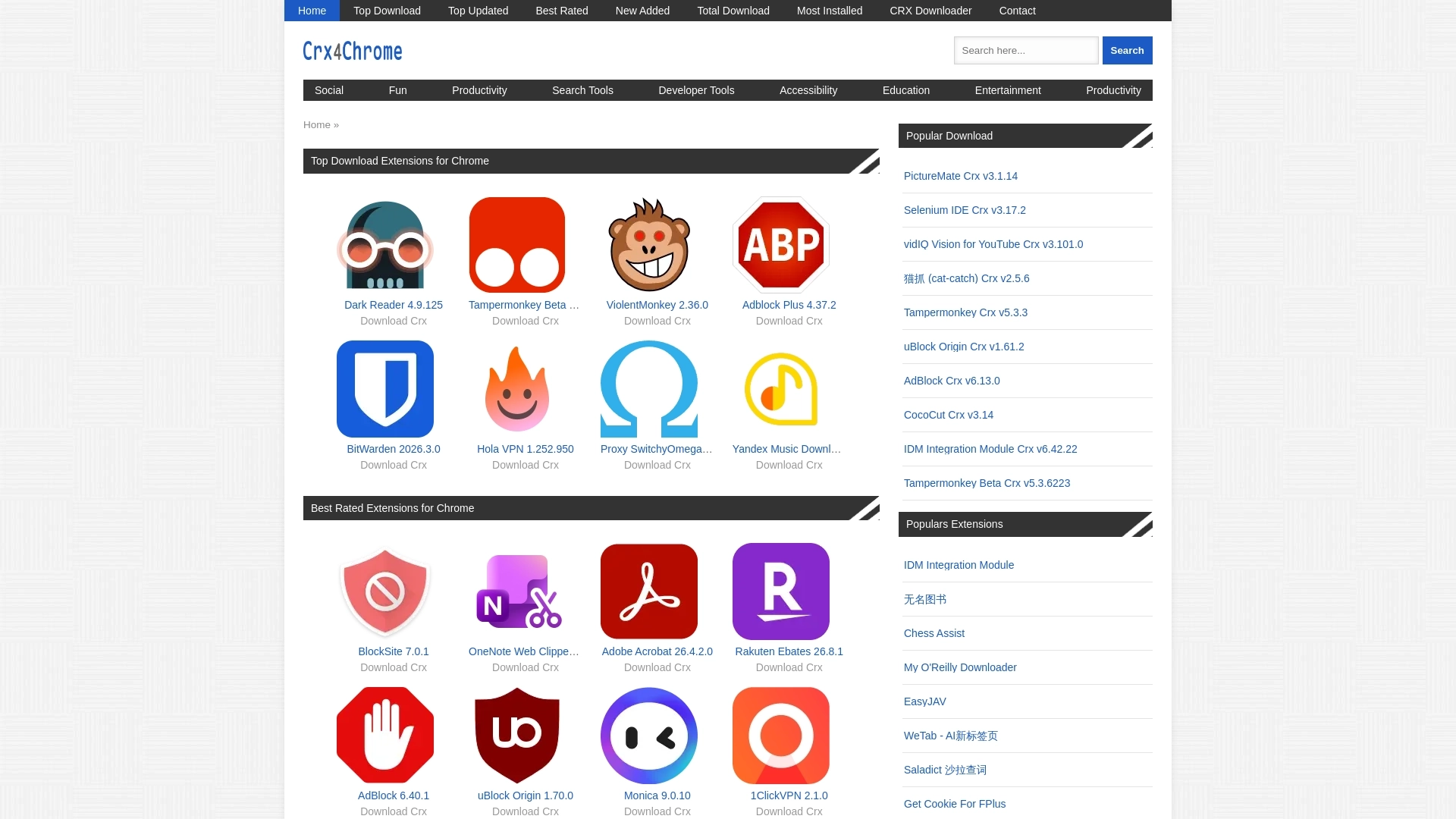The image size is (1456, 819).
Task: Open the CRX Downloader page
Action: 930,11
